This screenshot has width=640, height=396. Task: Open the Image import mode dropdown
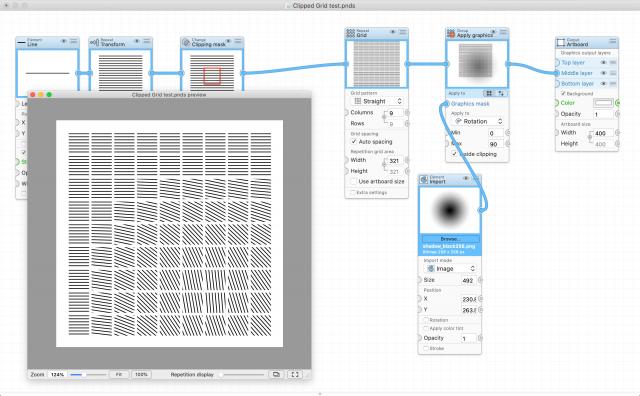pos(451,268)
